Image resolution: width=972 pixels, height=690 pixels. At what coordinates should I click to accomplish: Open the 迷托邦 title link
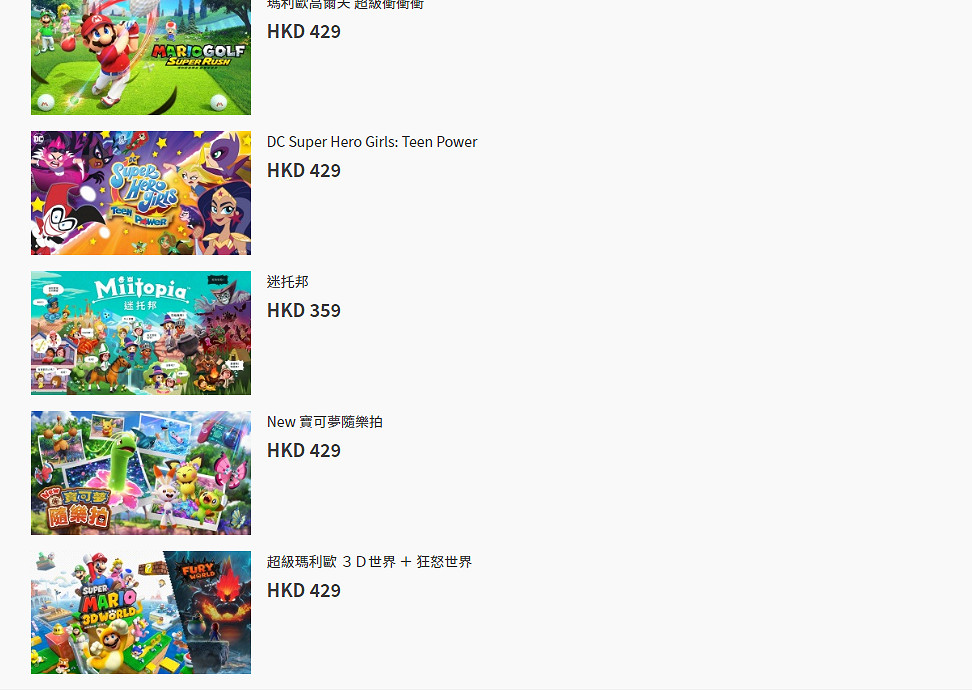(288, 282)
